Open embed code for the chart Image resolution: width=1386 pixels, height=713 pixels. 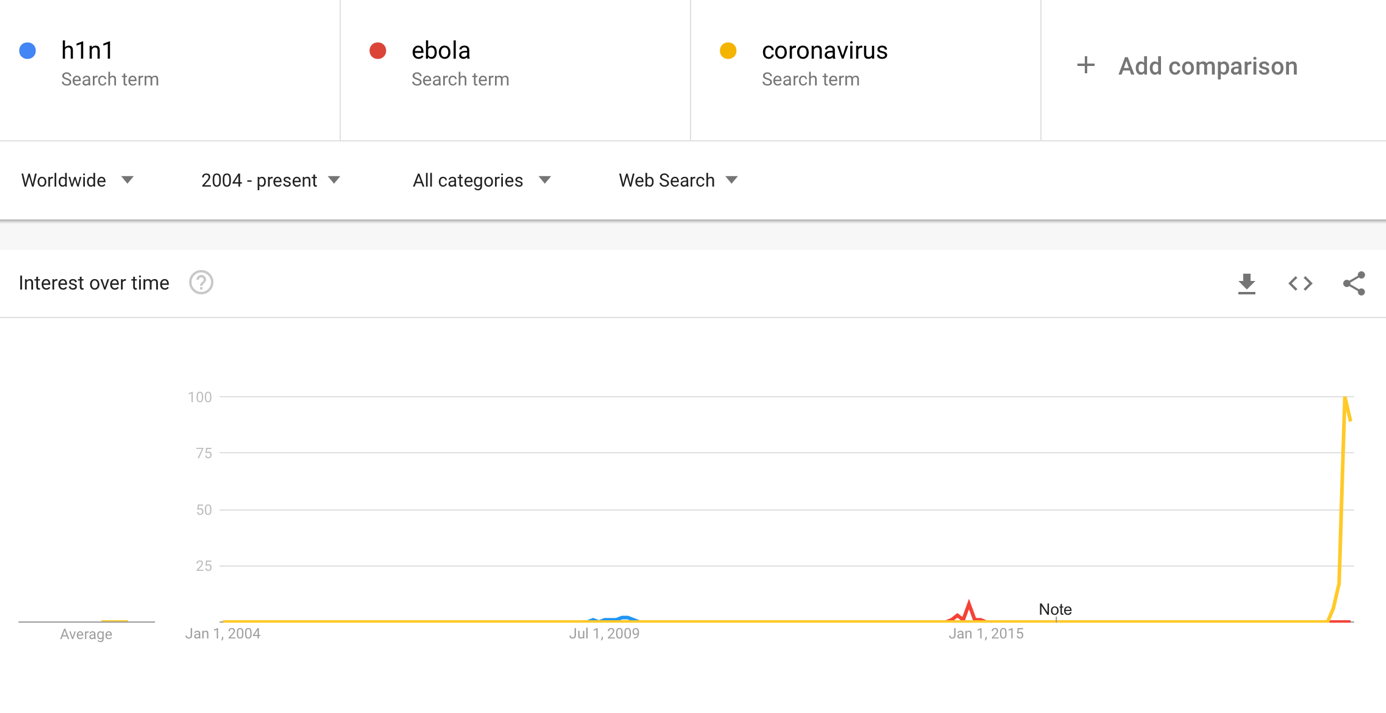click(1300, 284)
